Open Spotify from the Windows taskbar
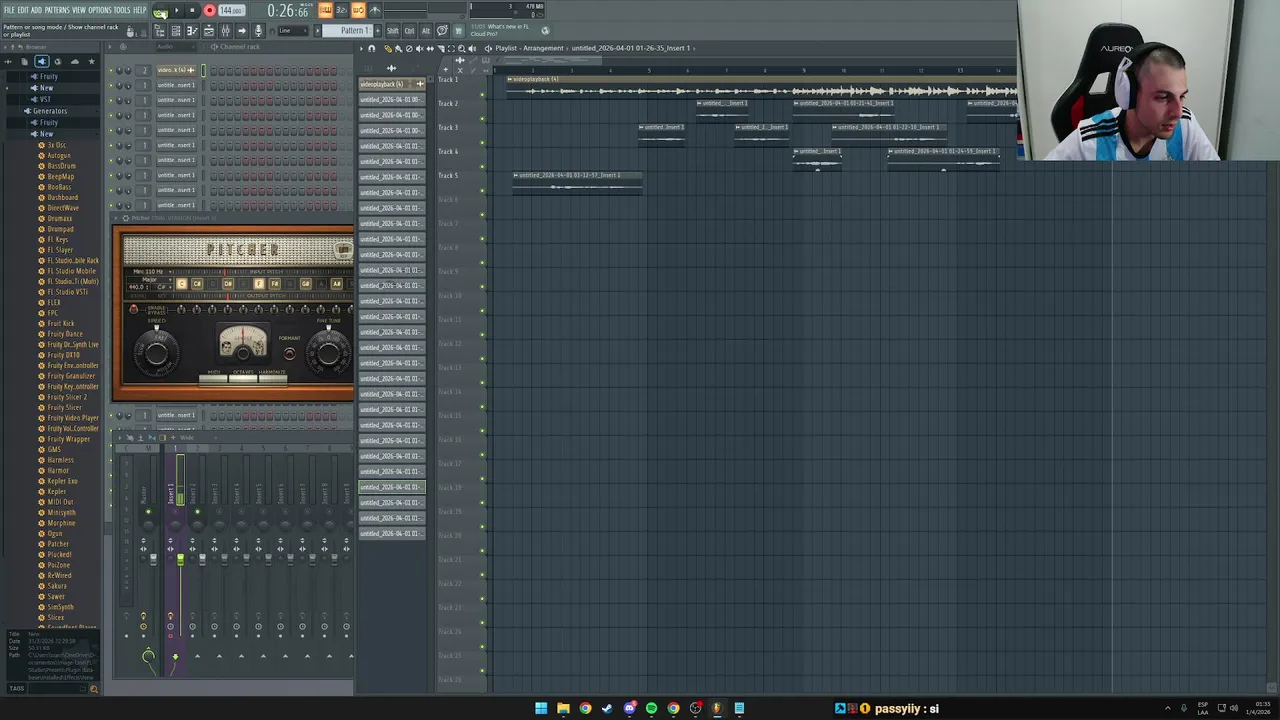The image size is (1280, 720). pos(651,708)
